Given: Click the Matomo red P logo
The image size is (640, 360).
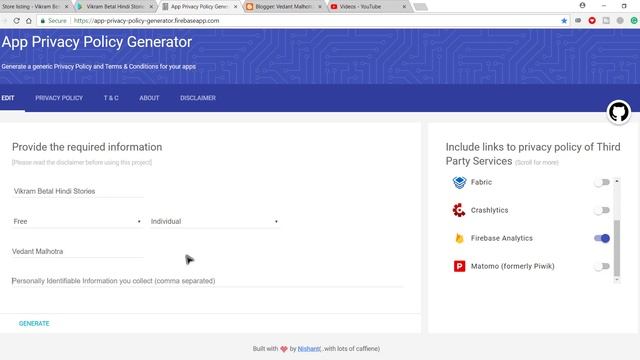Looking at the screenshot, I should tap(459, 266).
